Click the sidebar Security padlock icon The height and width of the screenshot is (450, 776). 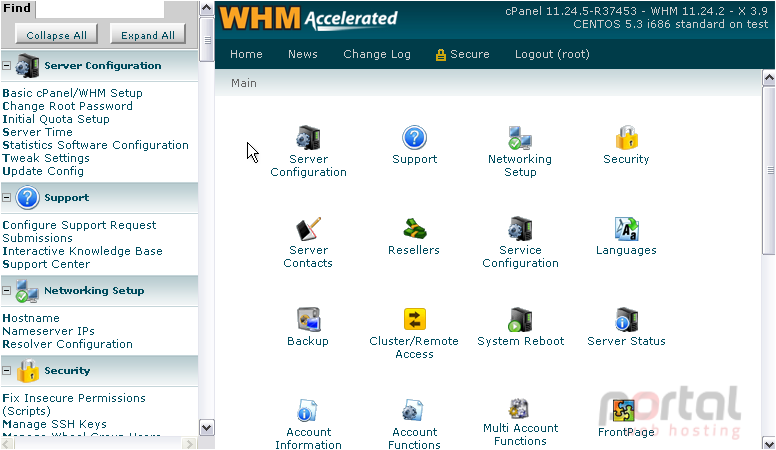(x=28, y=370)
